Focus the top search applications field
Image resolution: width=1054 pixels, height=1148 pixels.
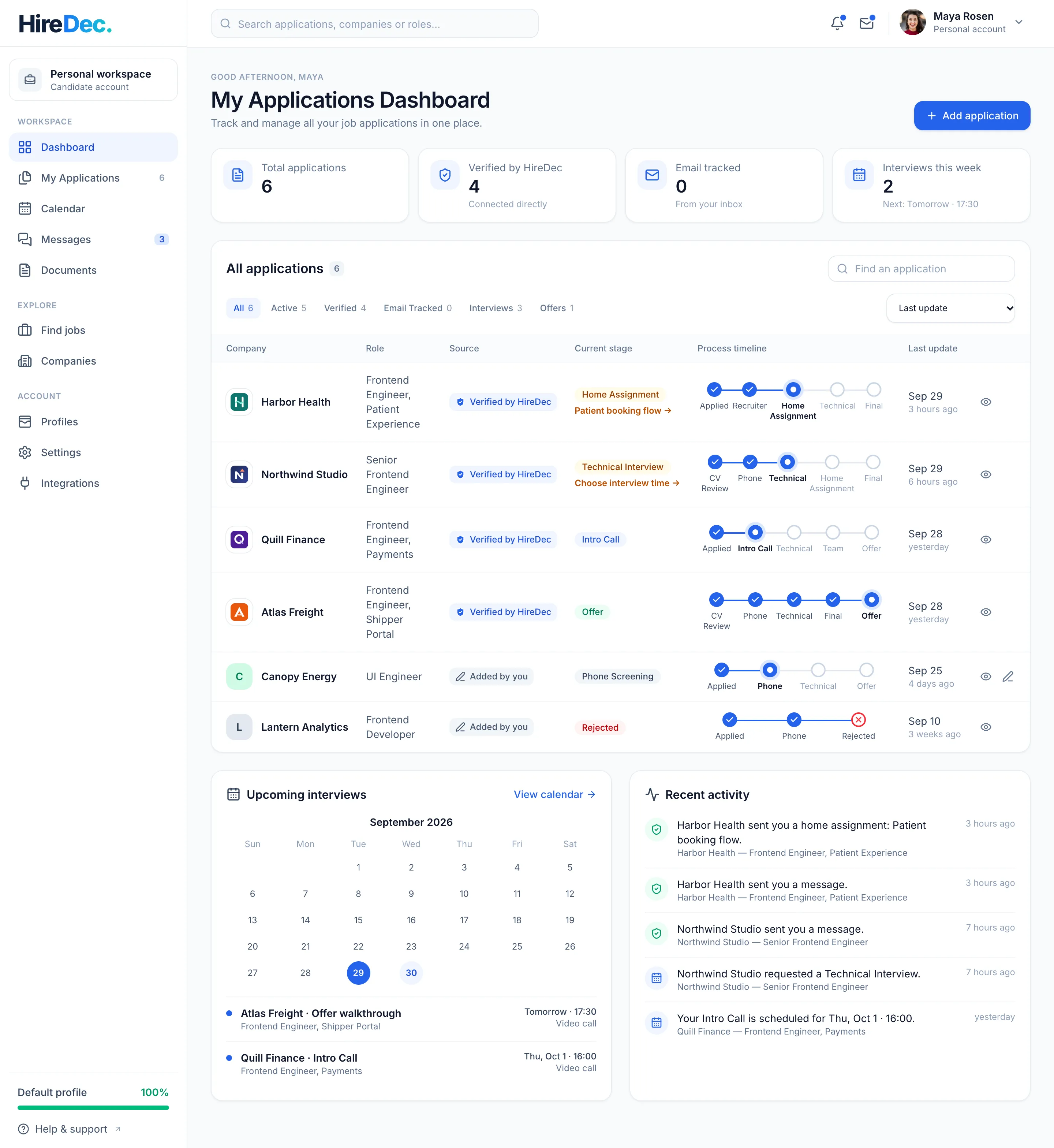375,24
